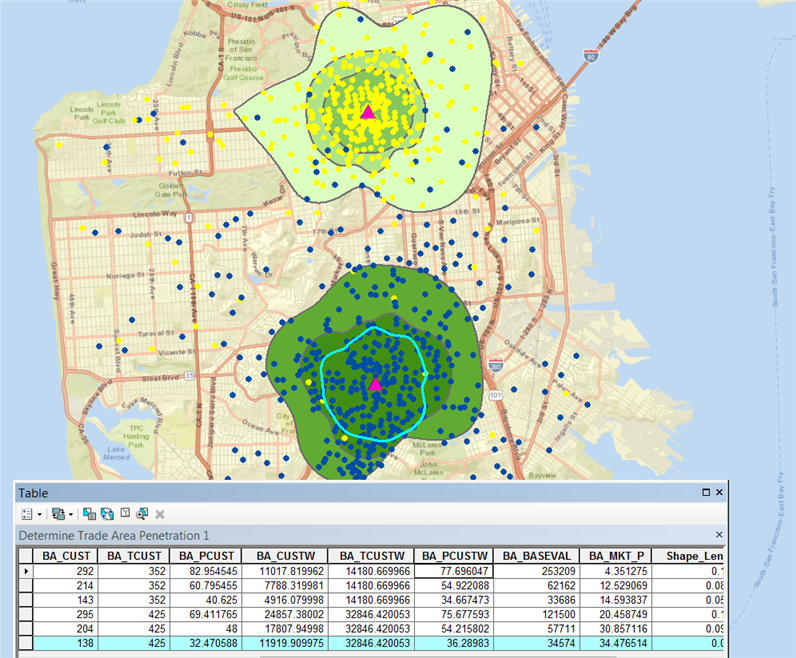Click the Zoom To Selected icon
The image size is (796, 658).
coord(142,514)
